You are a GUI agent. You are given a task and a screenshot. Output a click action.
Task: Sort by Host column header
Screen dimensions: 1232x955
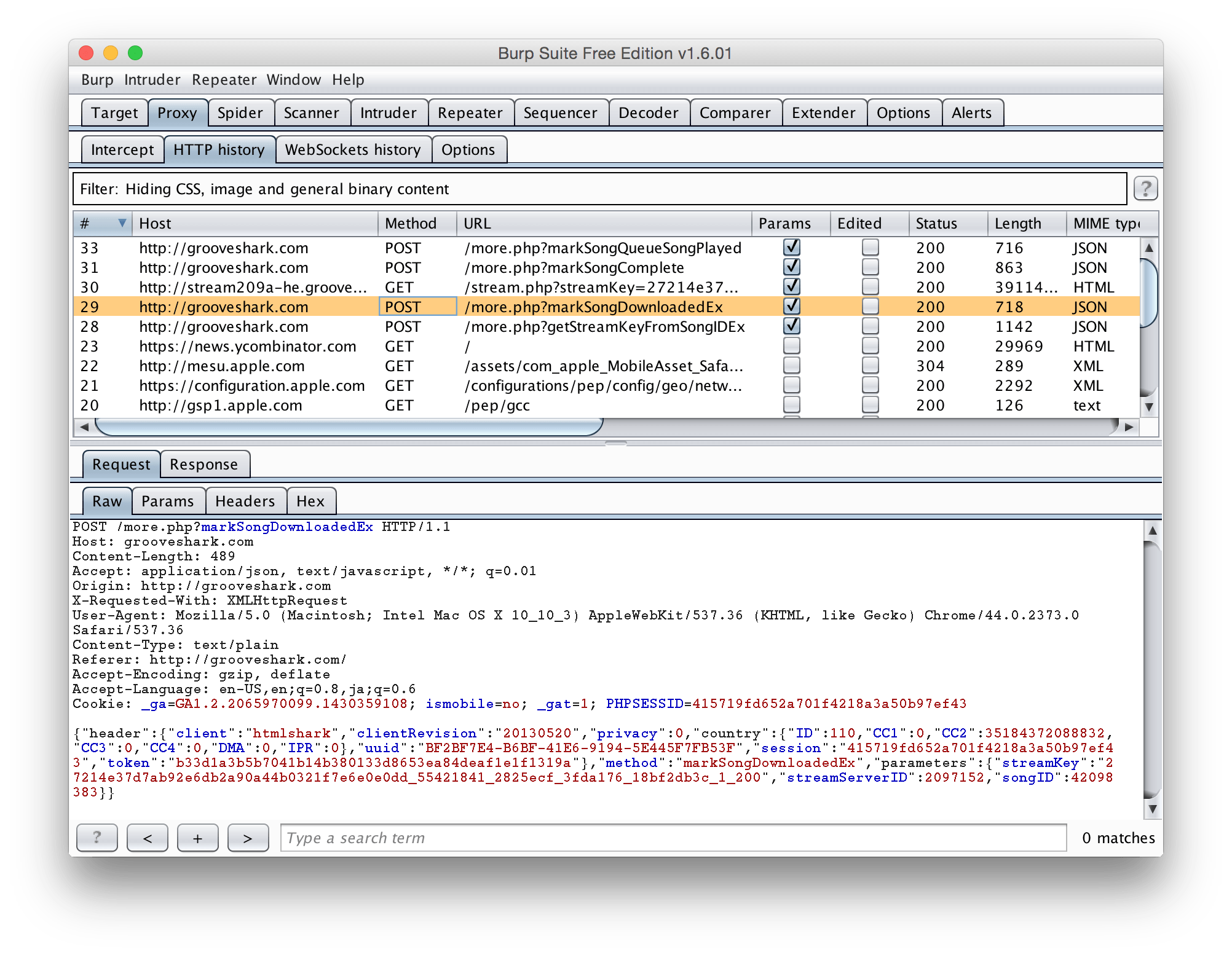(x=255, y=224)
